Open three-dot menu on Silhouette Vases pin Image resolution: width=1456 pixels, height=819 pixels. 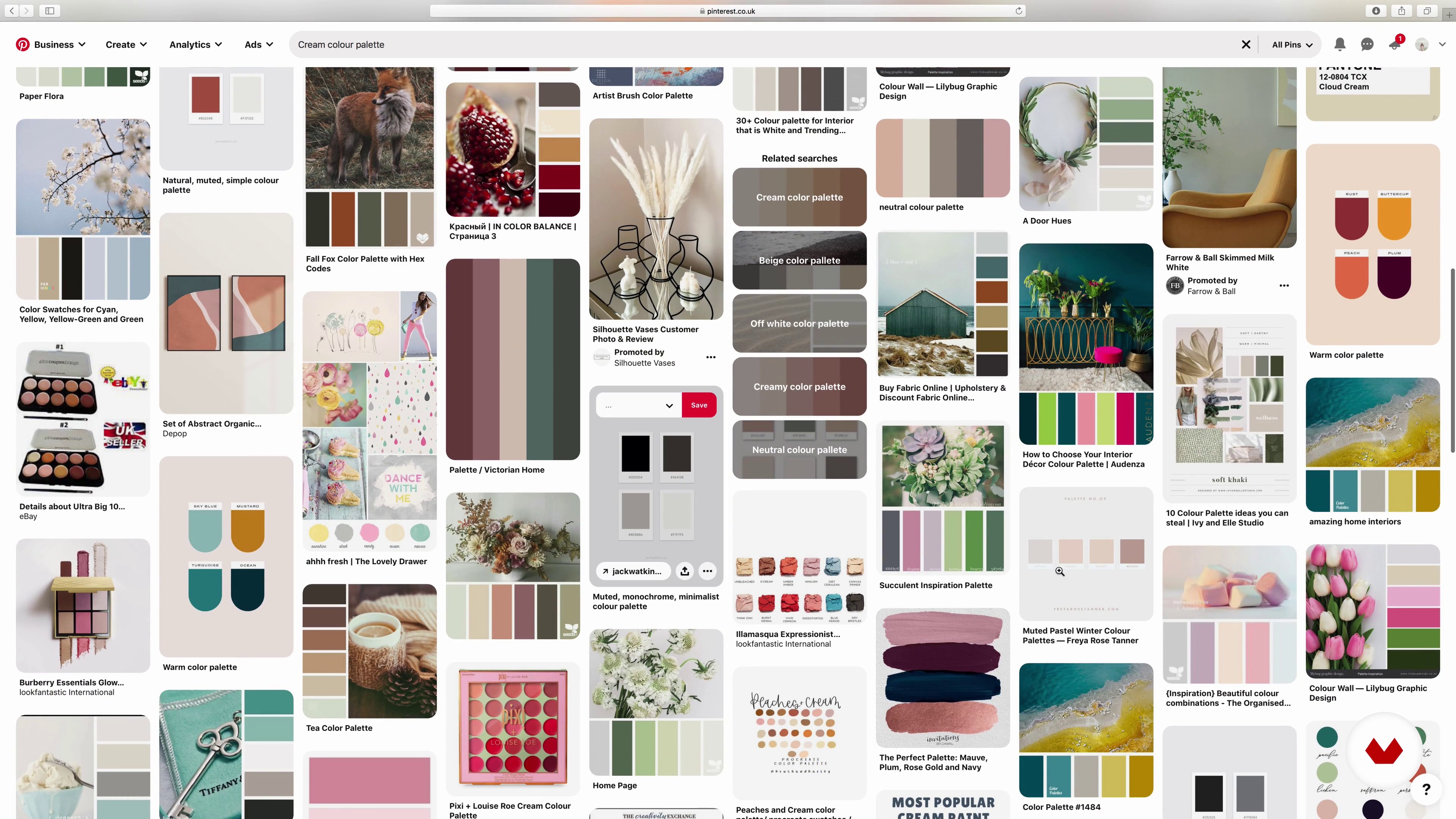(711, 357)
